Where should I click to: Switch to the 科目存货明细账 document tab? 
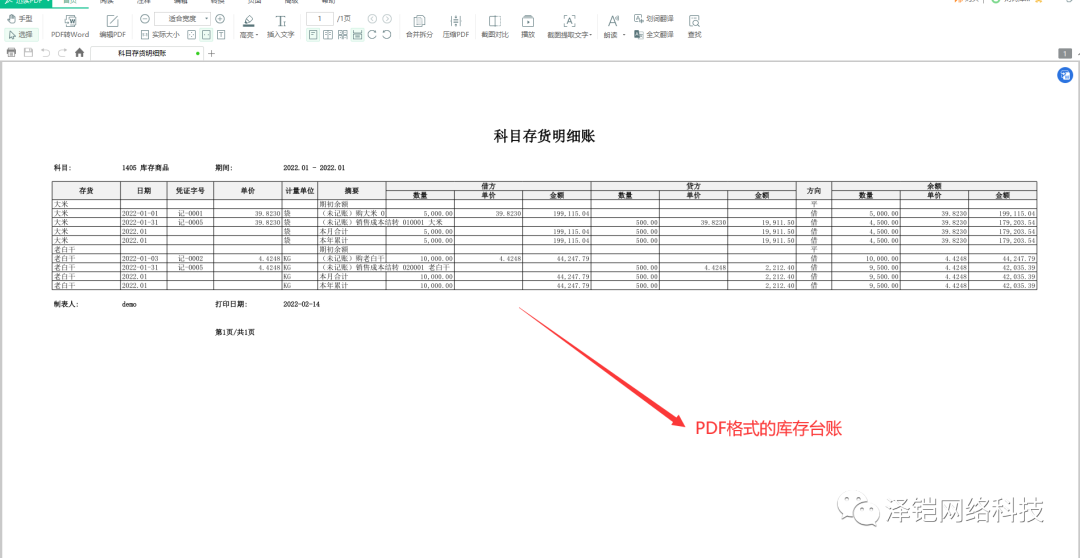[147, 53]
